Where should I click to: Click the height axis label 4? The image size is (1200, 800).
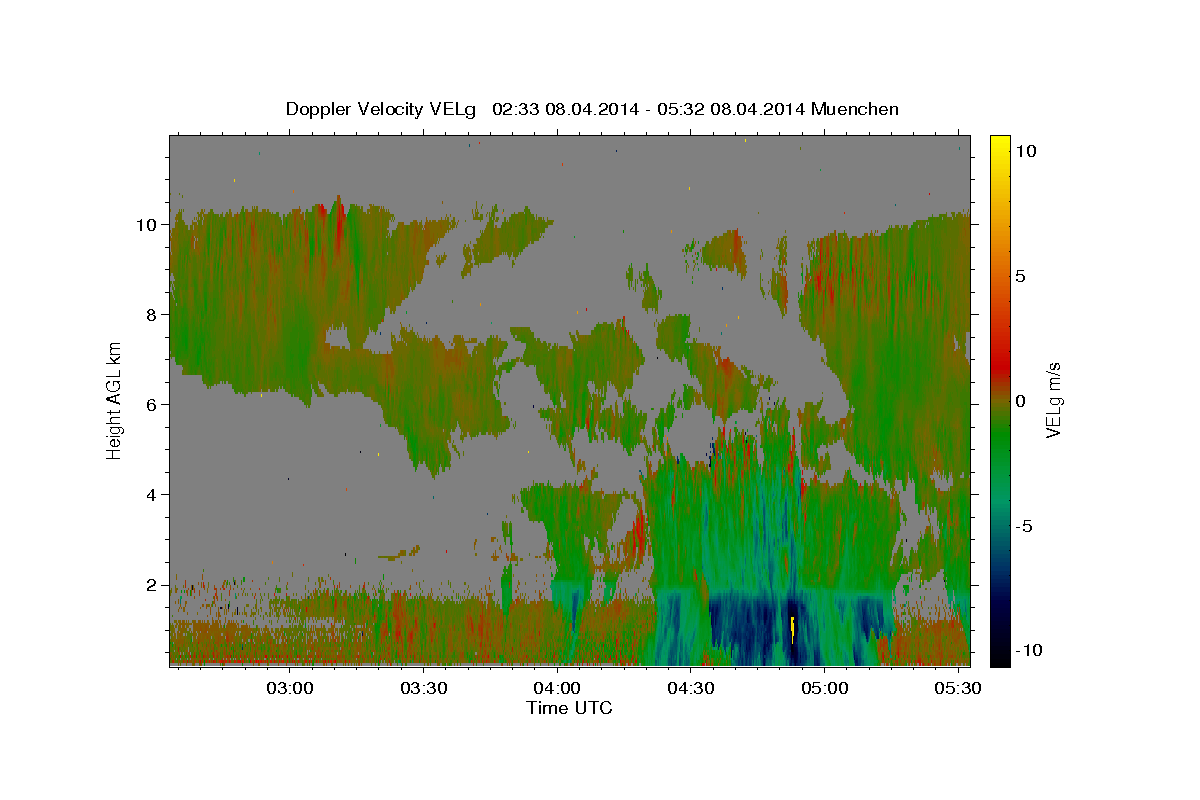pos(151,494)
